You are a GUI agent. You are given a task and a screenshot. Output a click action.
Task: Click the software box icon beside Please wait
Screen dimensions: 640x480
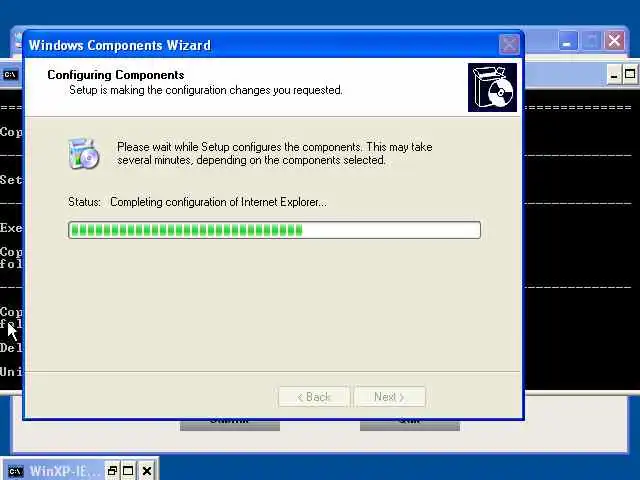click(x=84, y=153)
